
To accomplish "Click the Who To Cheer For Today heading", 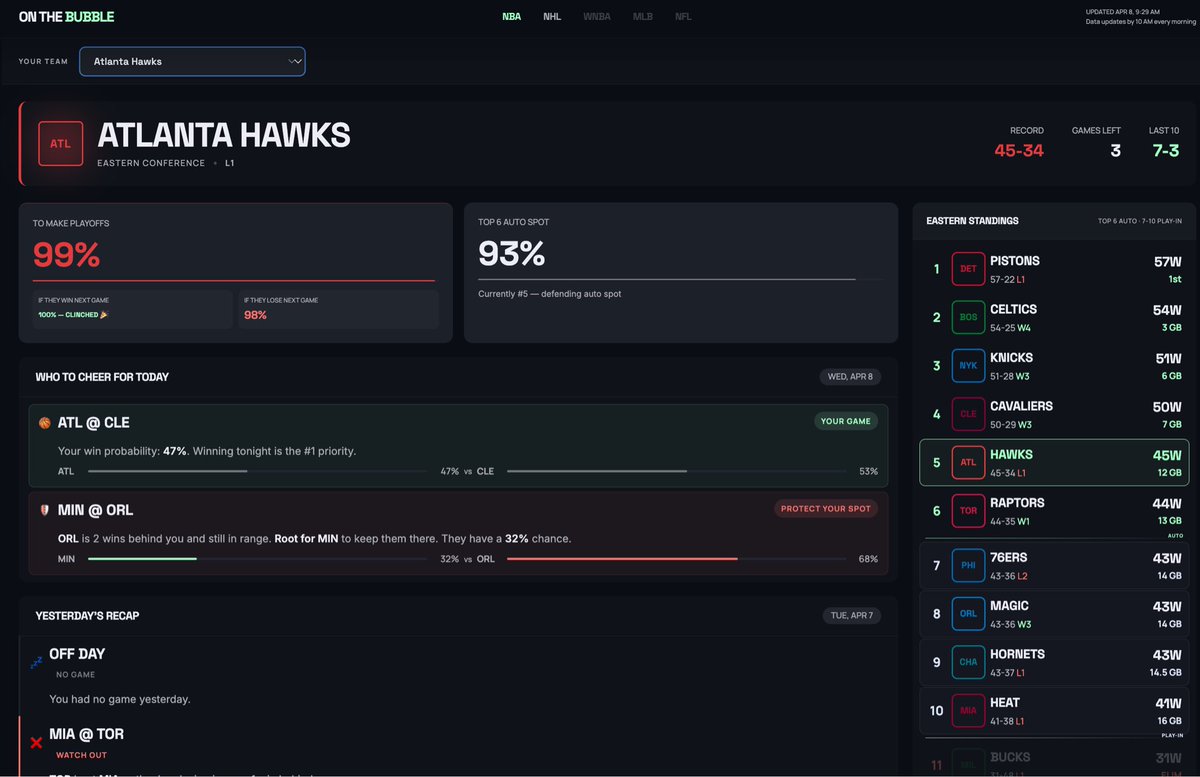I will pos(102,377).
